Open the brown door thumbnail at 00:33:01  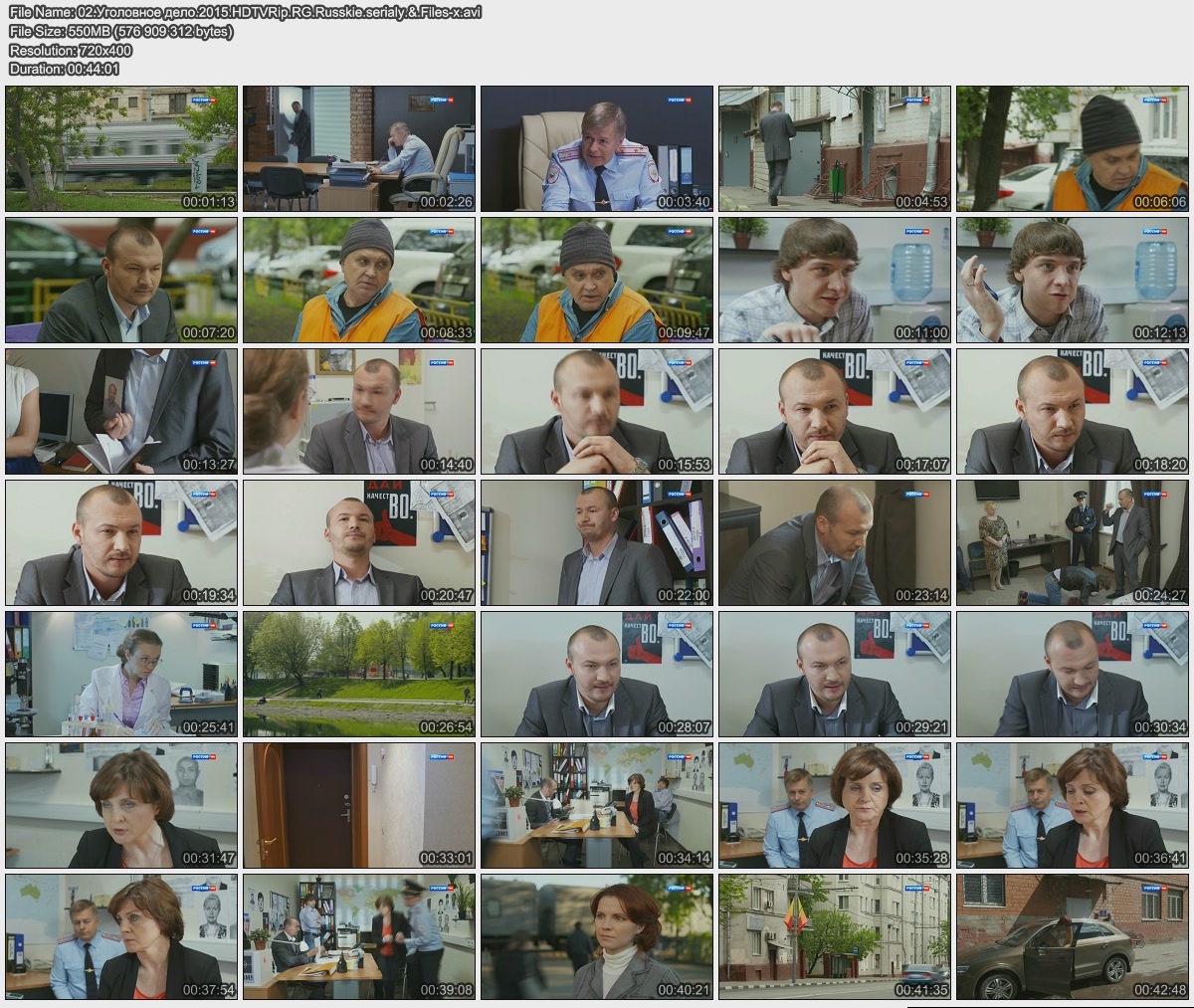(359, 805)
